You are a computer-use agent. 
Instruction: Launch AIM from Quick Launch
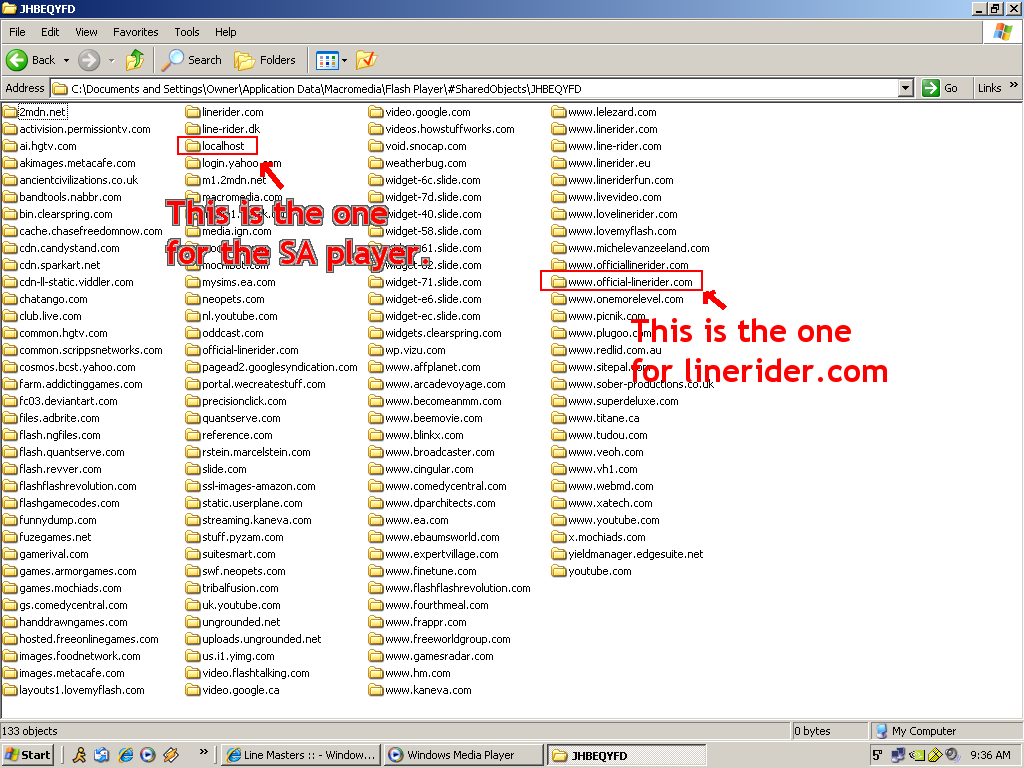click(x=79, y=755)
